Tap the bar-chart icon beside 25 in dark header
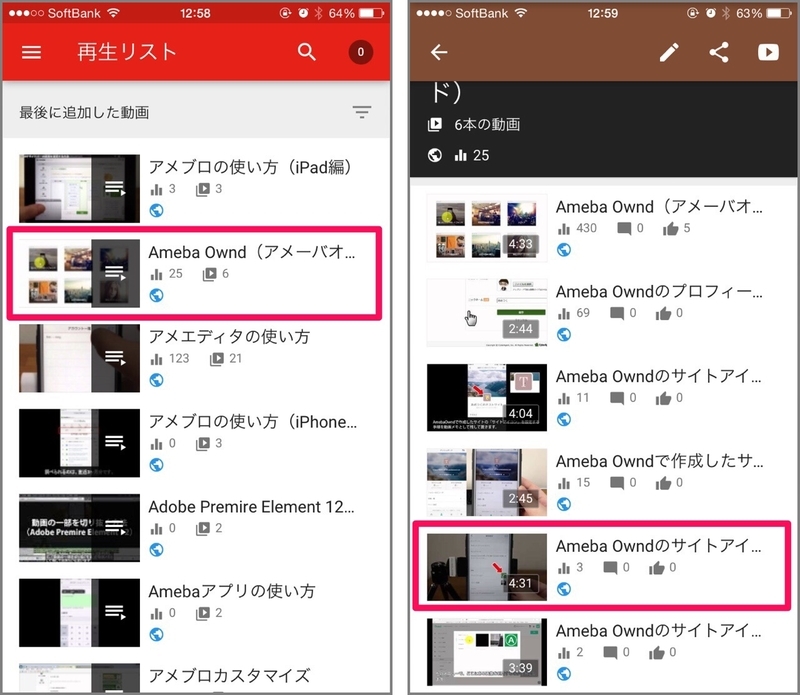This screenshot has height=695, width=800. pos(461,155)
